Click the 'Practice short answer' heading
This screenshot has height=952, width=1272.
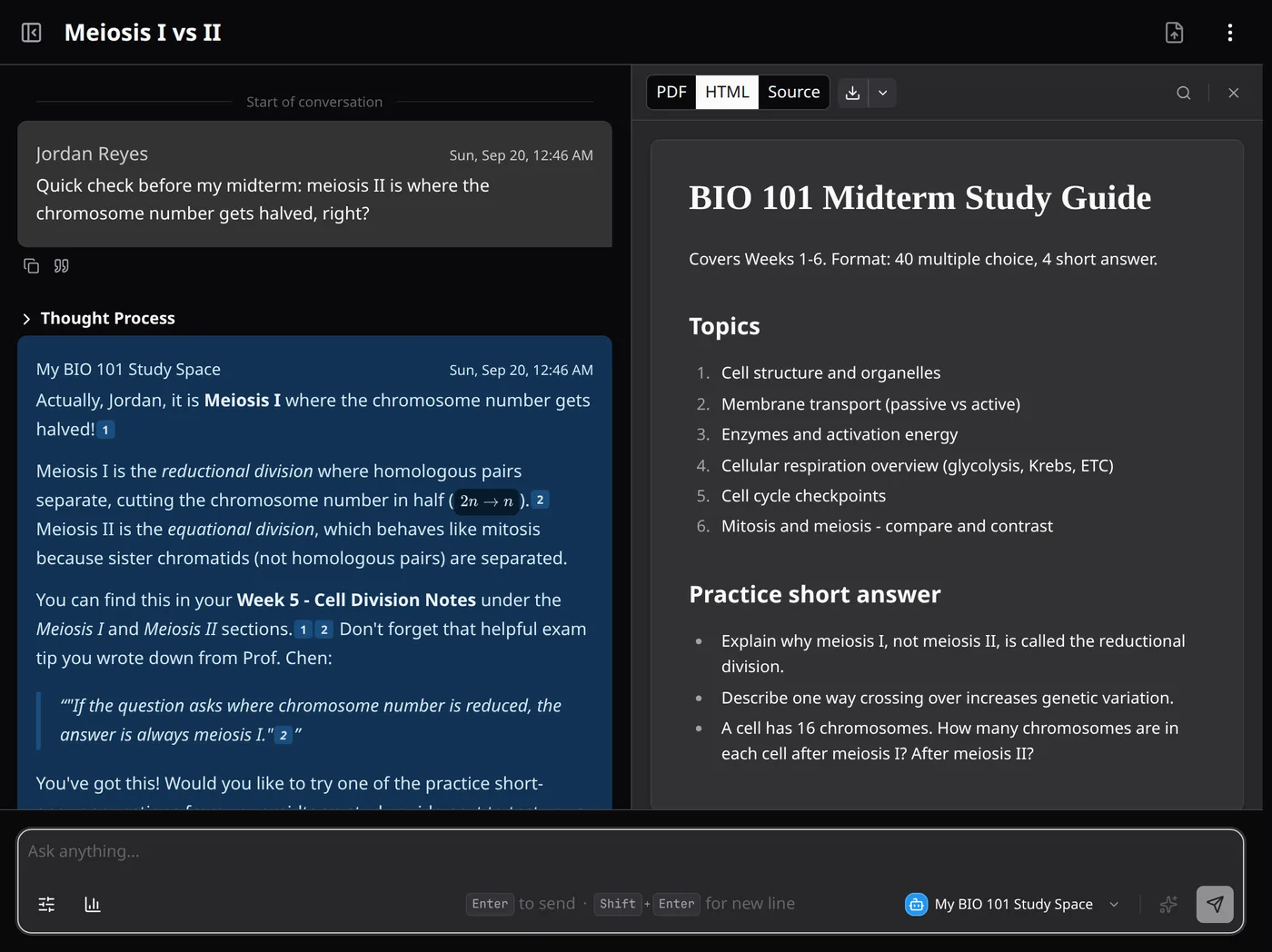[x=815, y=594]
